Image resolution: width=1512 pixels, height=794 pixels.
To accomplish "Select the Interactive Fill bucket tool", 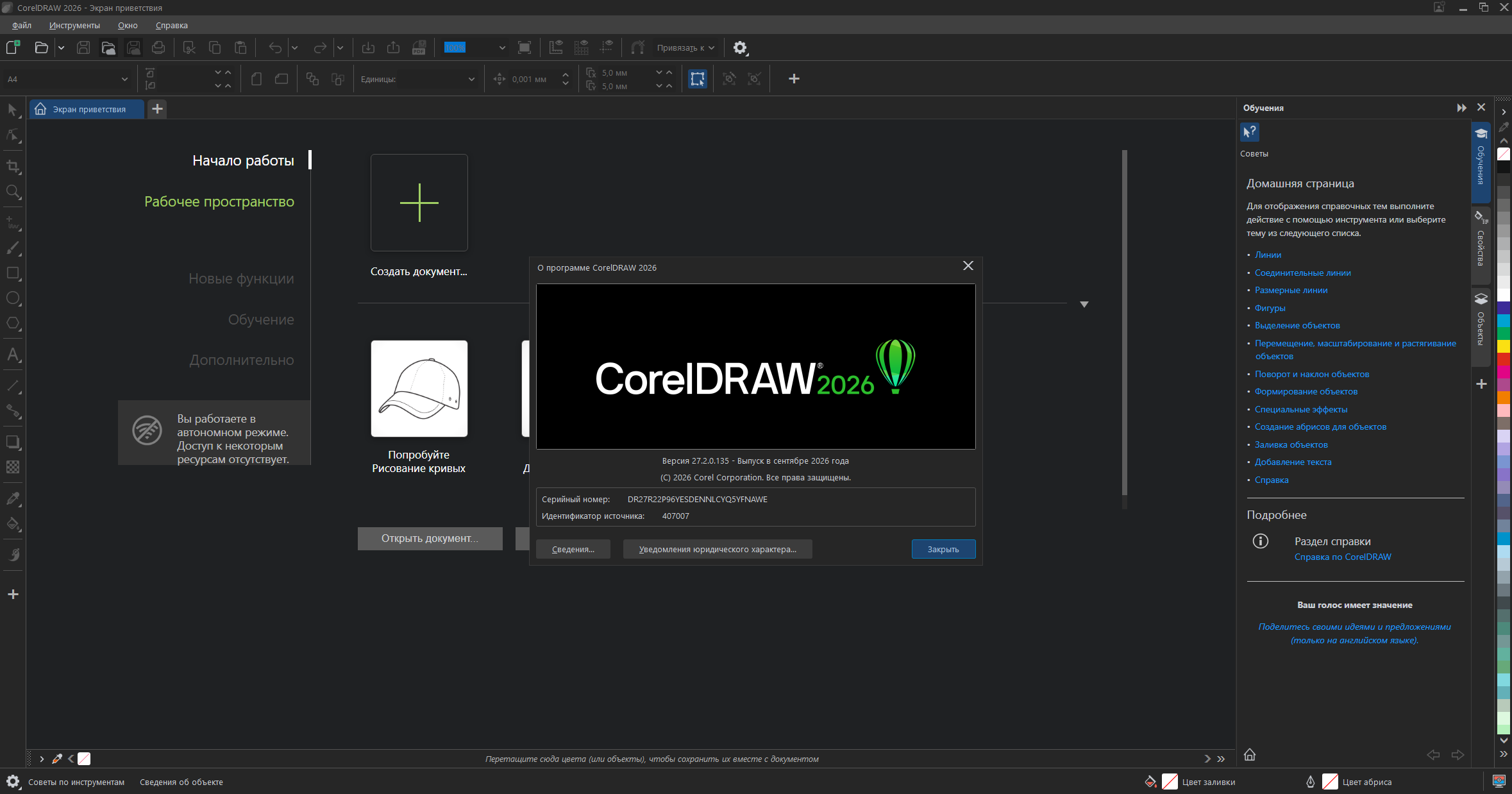I will pyautogui.click(x=13, y=524).
